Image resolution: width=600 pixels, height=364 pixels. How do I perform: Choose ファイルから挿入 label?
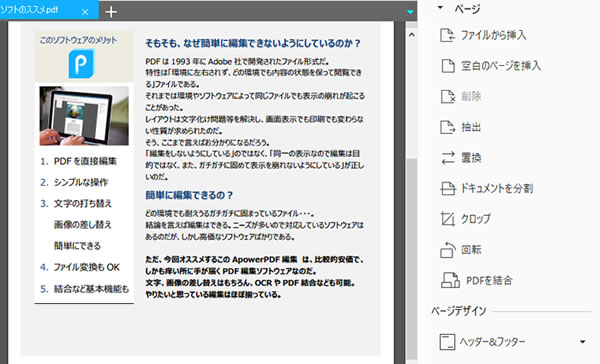pos(493,35)
